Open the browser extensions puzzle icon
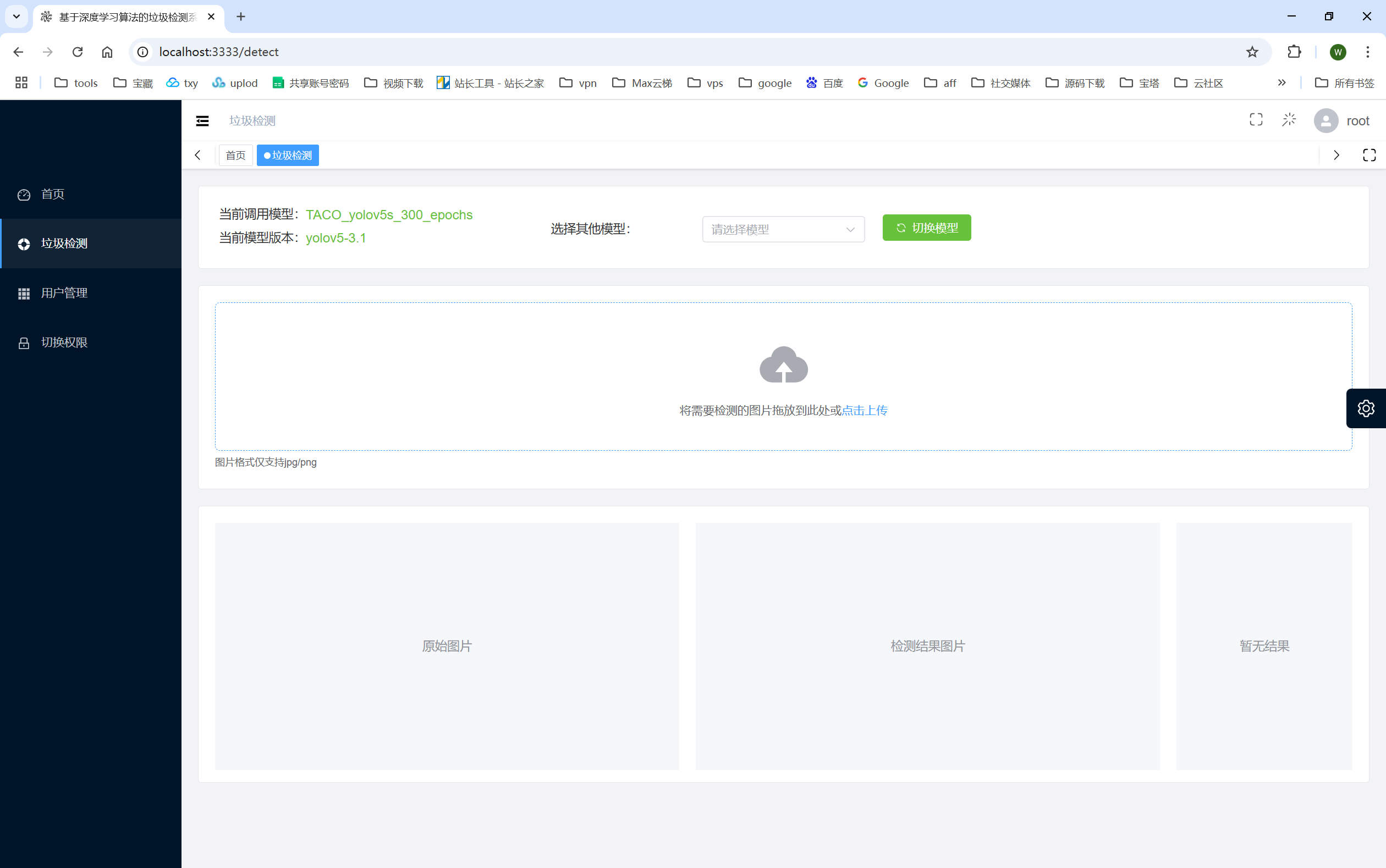 pos(1294,52)
